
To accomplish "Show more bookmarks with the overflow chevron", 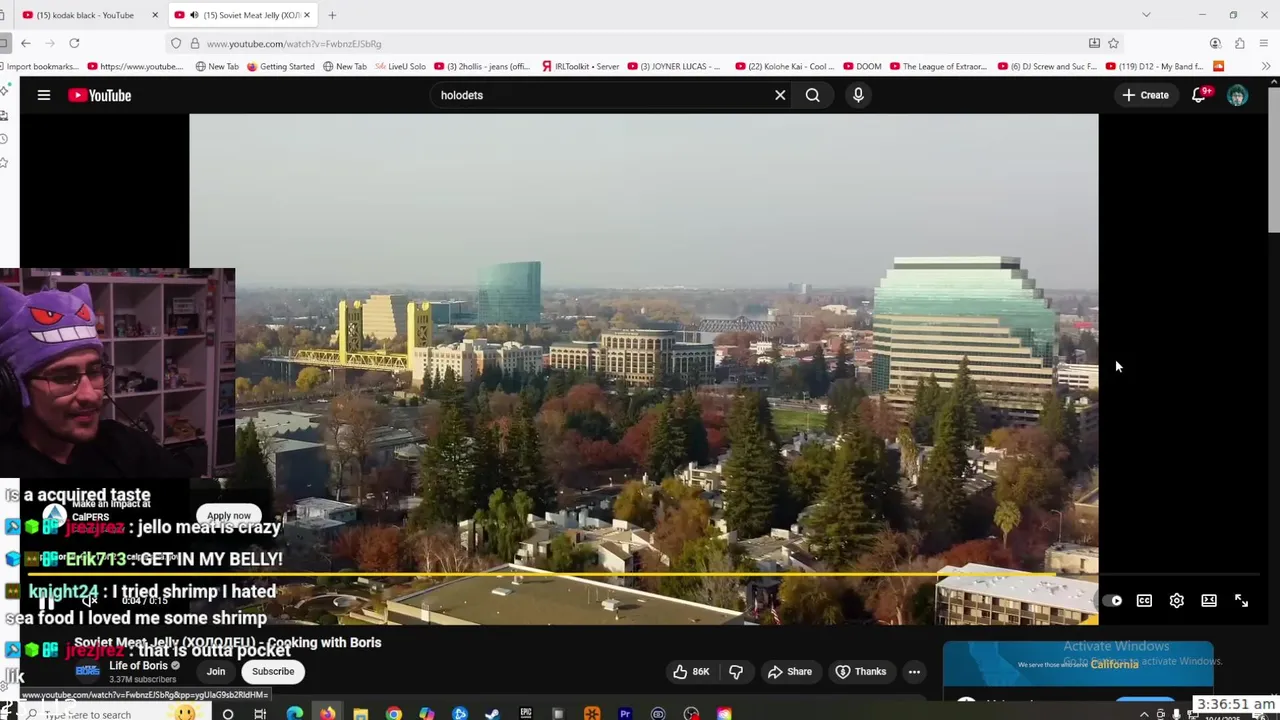I will click(1266, 66).
